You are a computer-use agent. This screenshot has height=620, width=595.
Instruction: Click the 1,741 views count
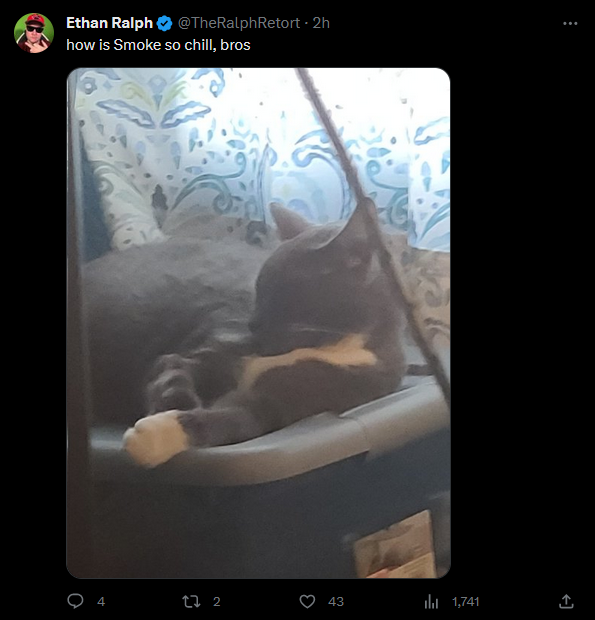coord(466,602)
